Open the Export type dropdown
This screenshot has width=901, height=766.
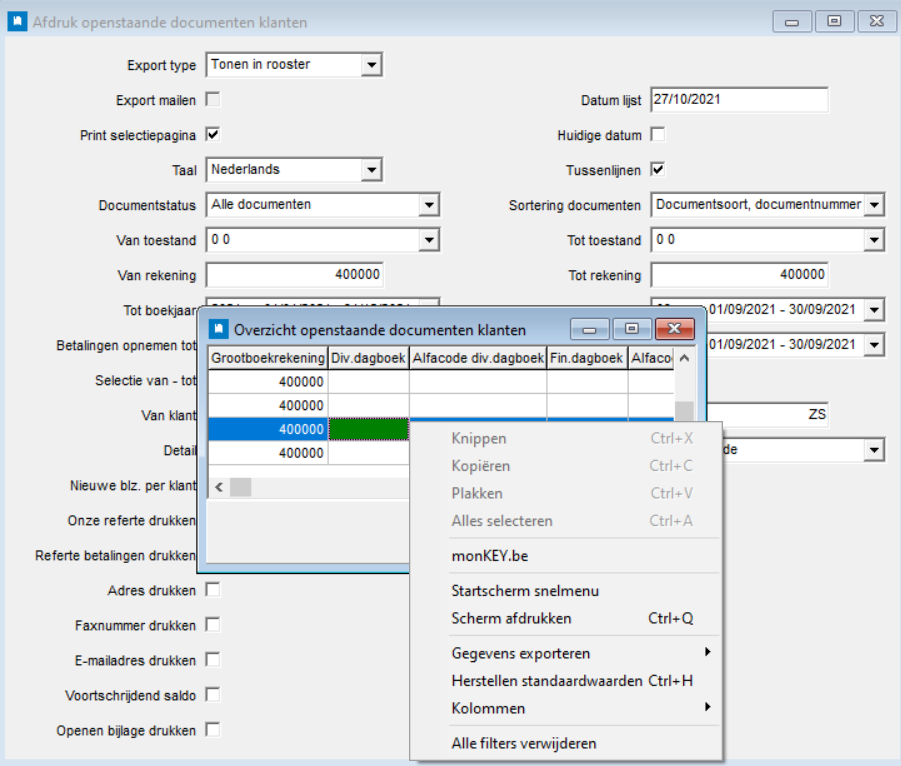[x=372, y=65]
